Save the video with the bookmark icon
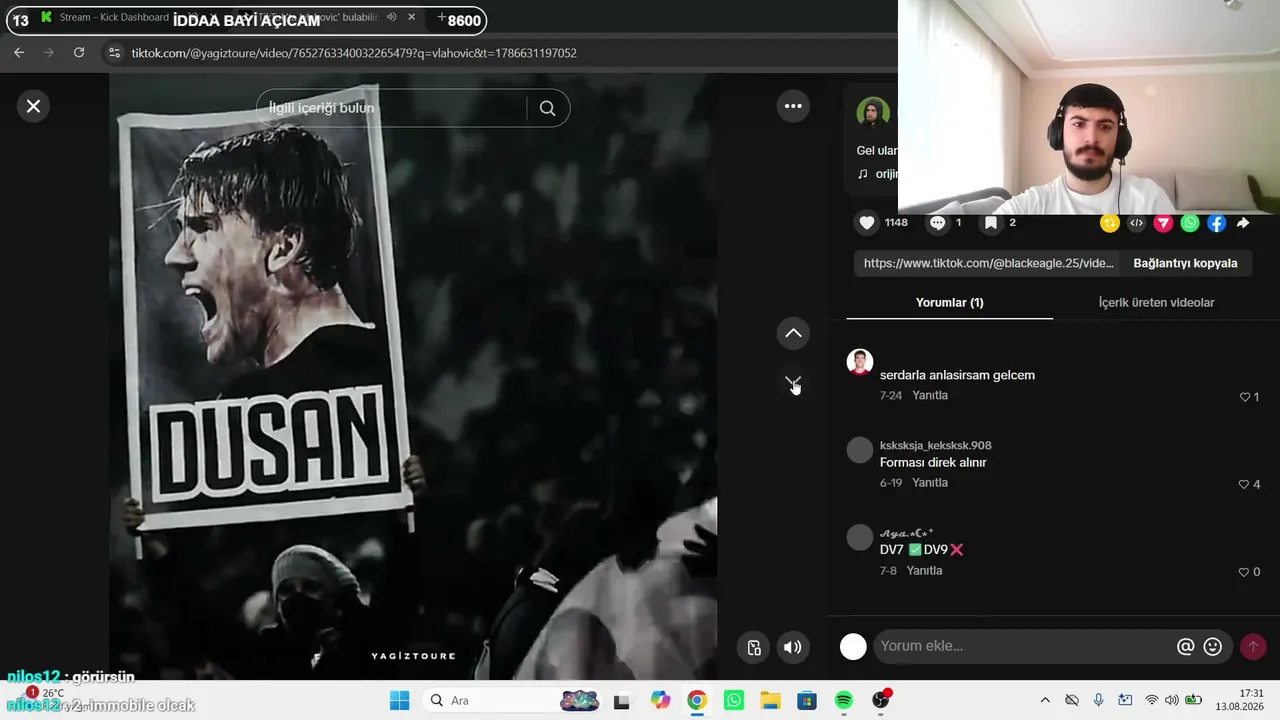This screenshot has width=1280, height=720. pyautogui.click(x=991, y=223)
